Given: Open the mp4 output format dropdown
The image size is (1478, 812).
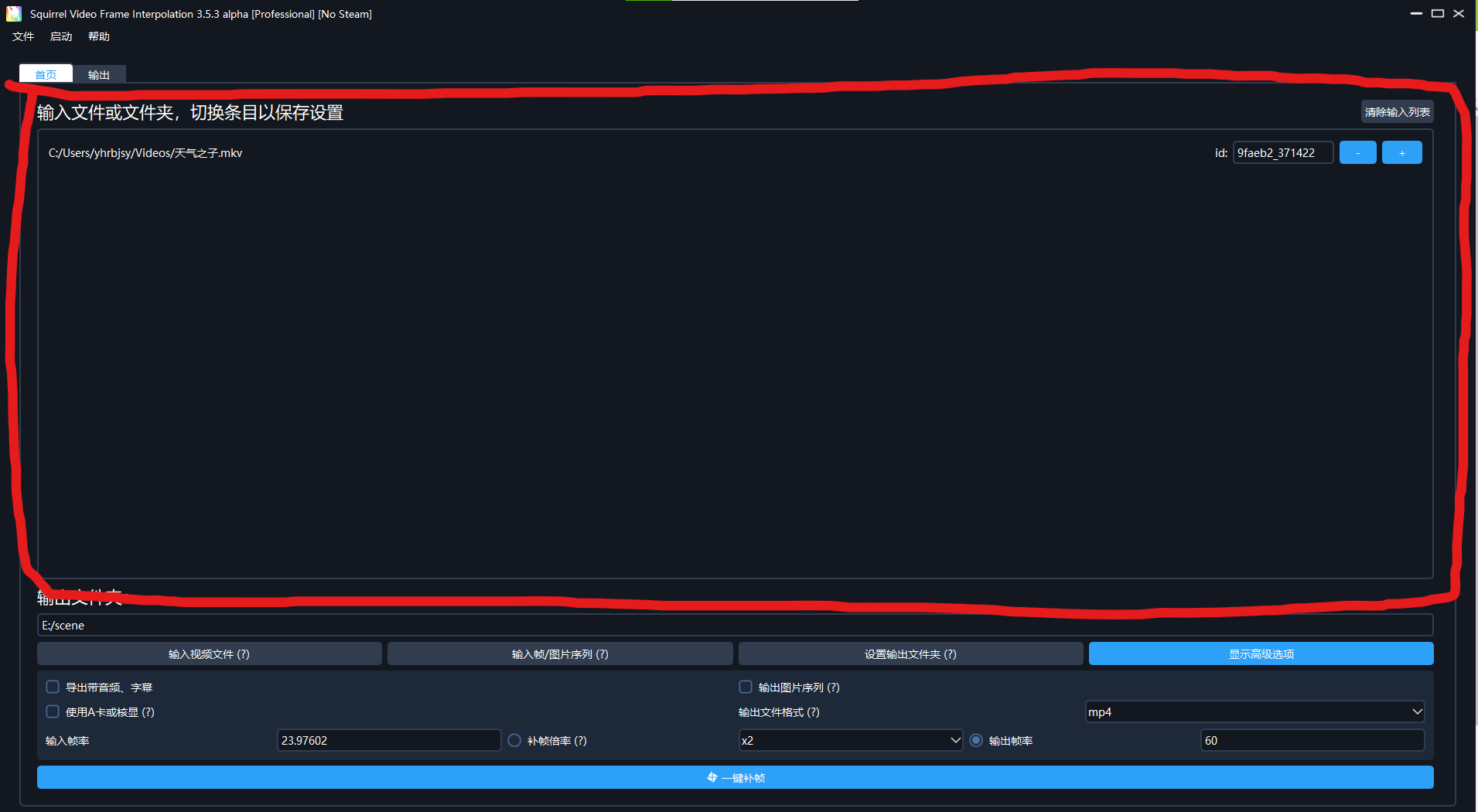Looking at the screenshot, I should coord(1254,712).
